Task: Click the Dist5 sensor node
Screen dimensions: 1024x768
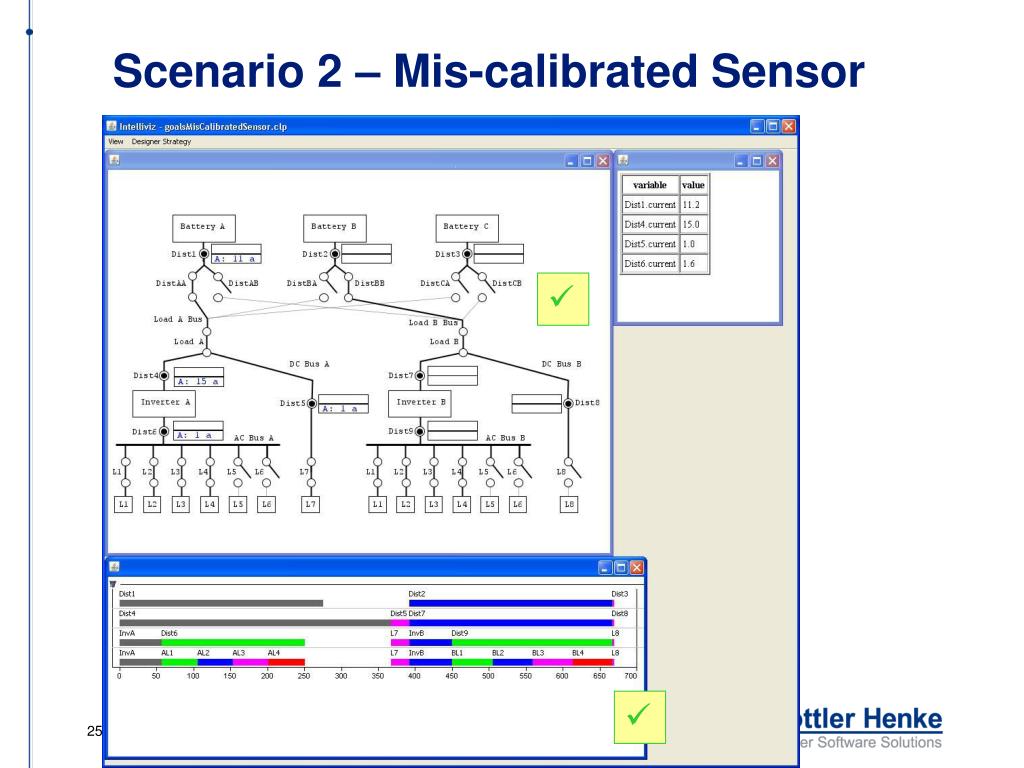Action: pos(312,404)
